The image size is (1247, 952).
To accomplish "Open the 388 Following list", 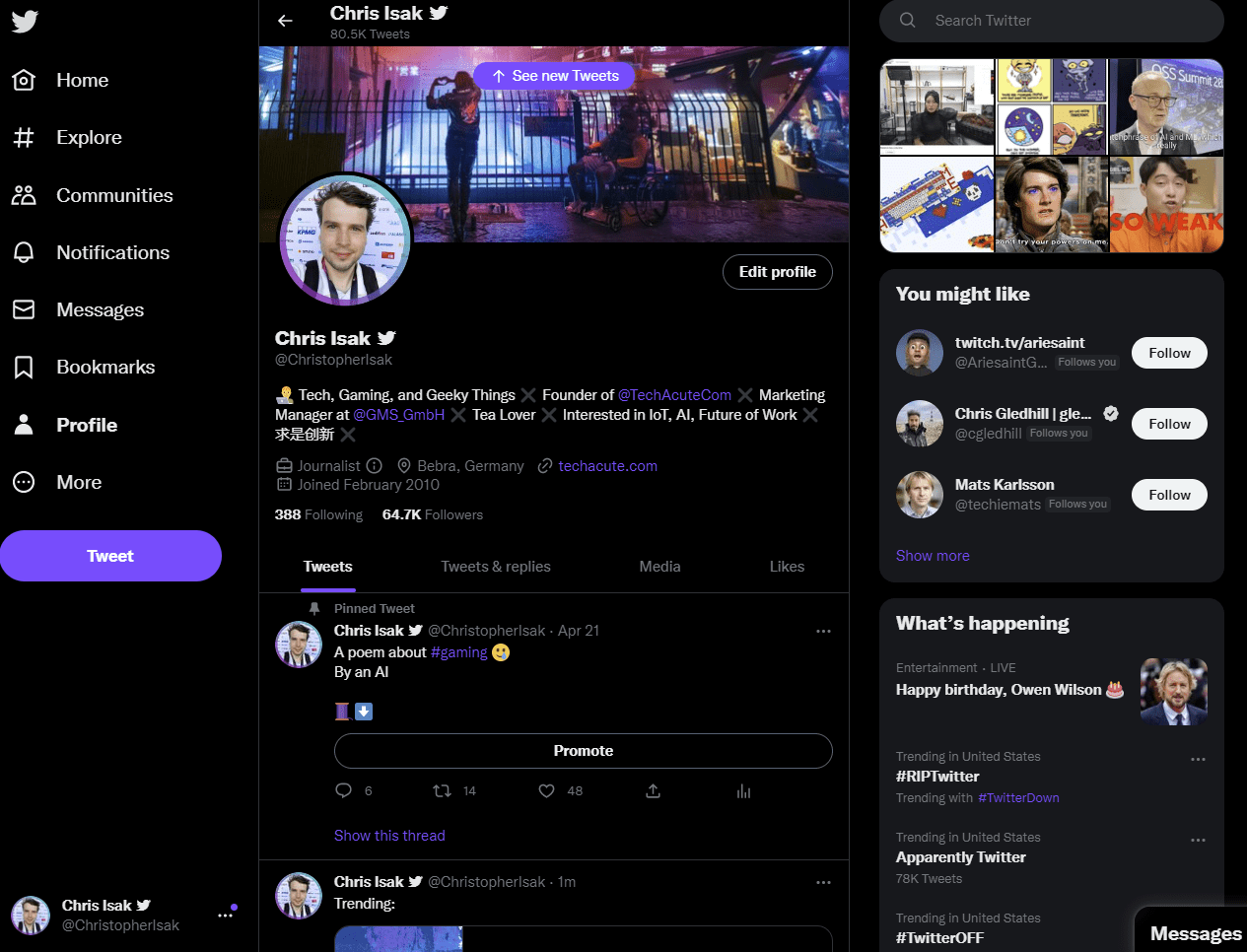I will click(318, 514).
